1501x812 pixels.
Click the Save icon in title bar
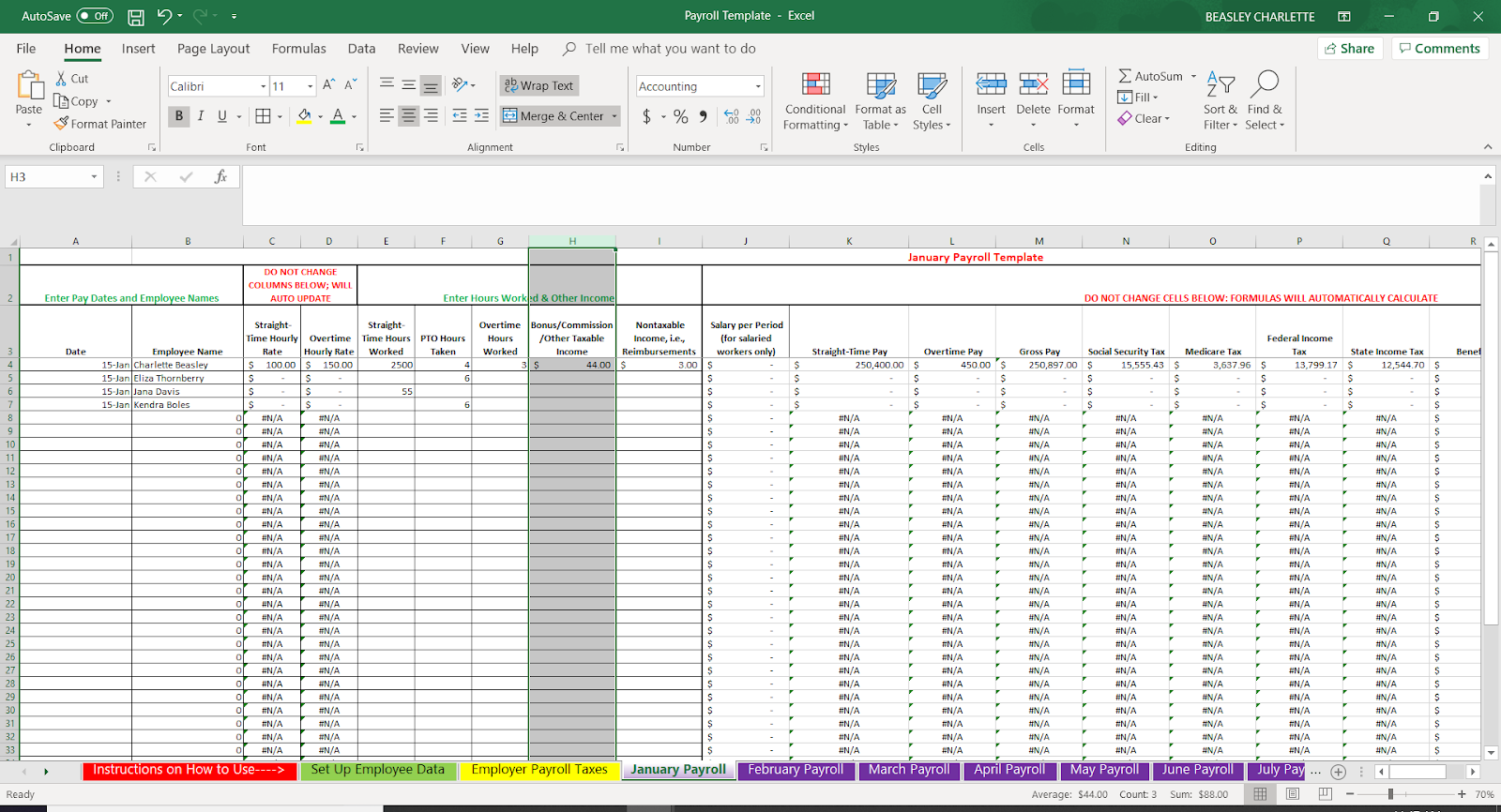coord(136,17)
